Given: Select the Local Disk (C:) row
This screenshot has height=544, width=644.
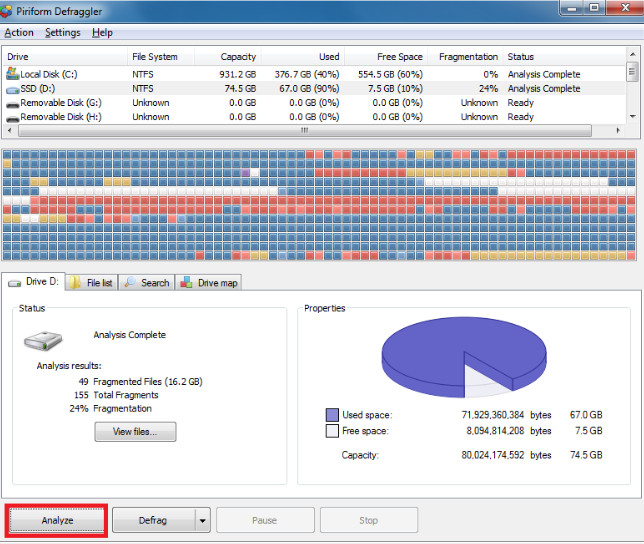Looking at the screenshot, I should tap(315, 74).
